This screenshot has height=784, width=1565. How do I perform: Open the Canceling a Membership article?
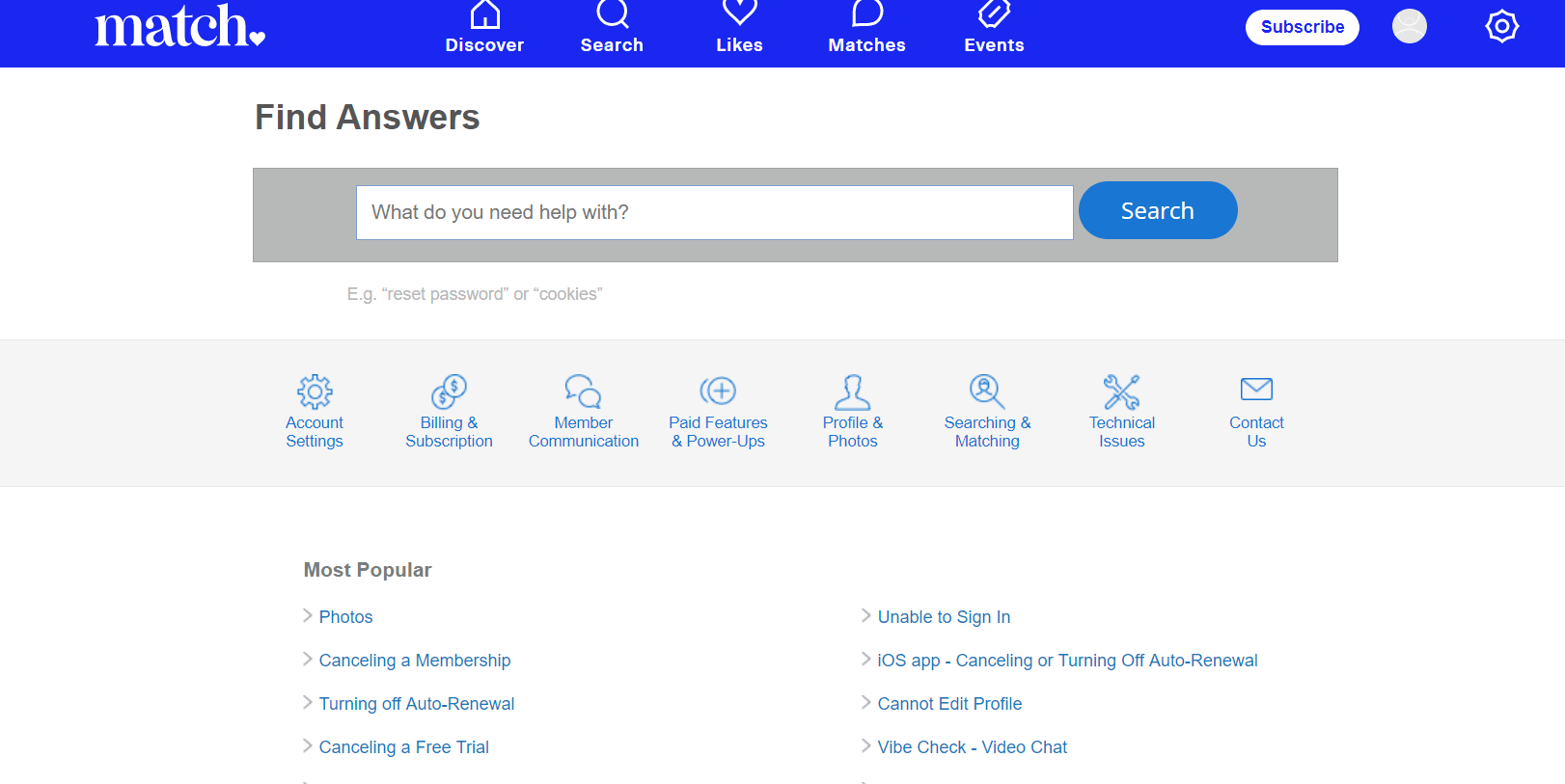click(415, 661)
